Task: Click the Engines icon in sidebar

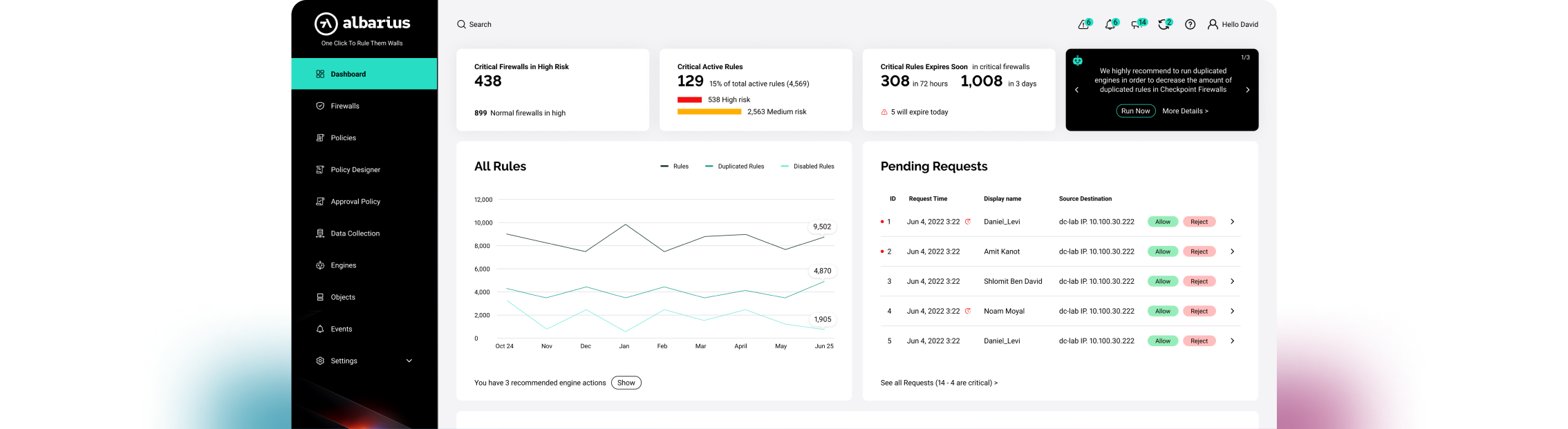Action: tap(320, 265)
